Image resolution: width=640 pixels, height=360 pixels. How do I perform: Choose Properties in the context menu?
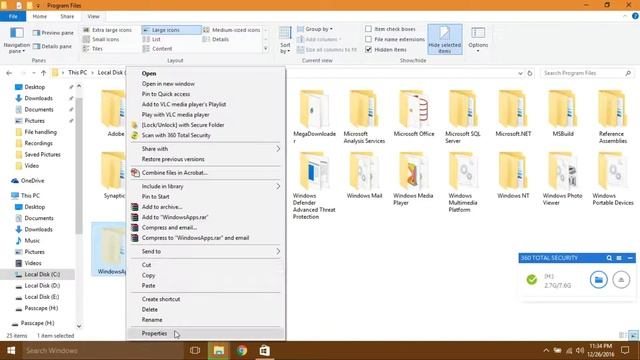(206, 333)
